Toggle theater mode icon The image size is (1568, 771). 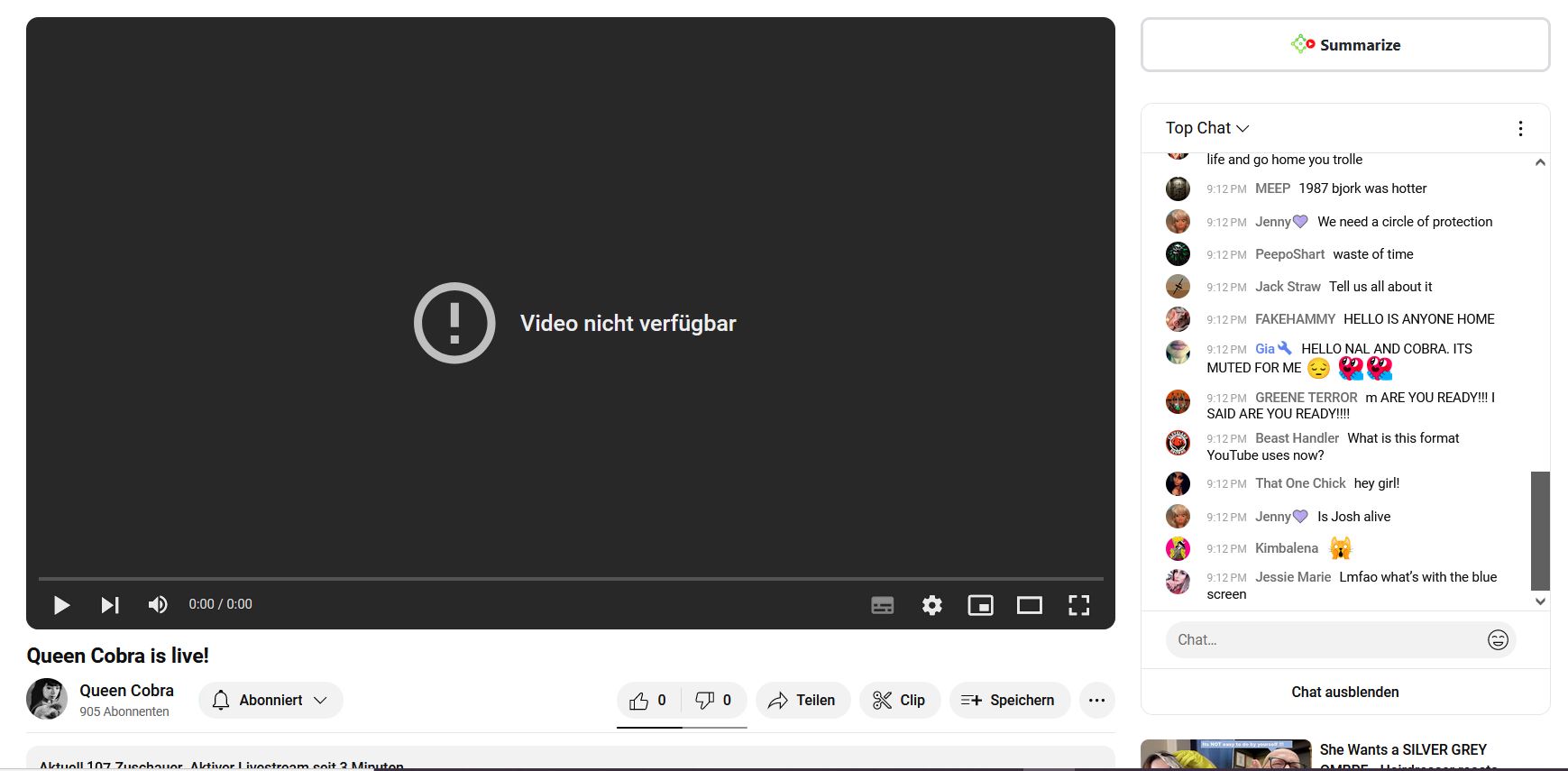[1030, 605]
